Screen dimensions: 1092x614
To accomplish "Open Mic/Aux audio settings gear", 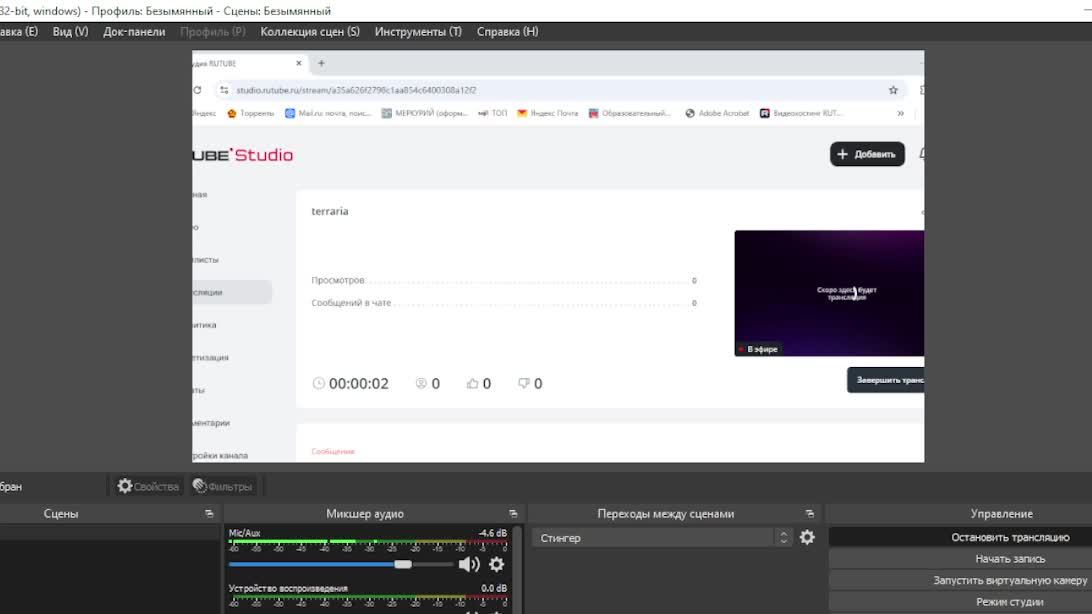I will (497, 565).
